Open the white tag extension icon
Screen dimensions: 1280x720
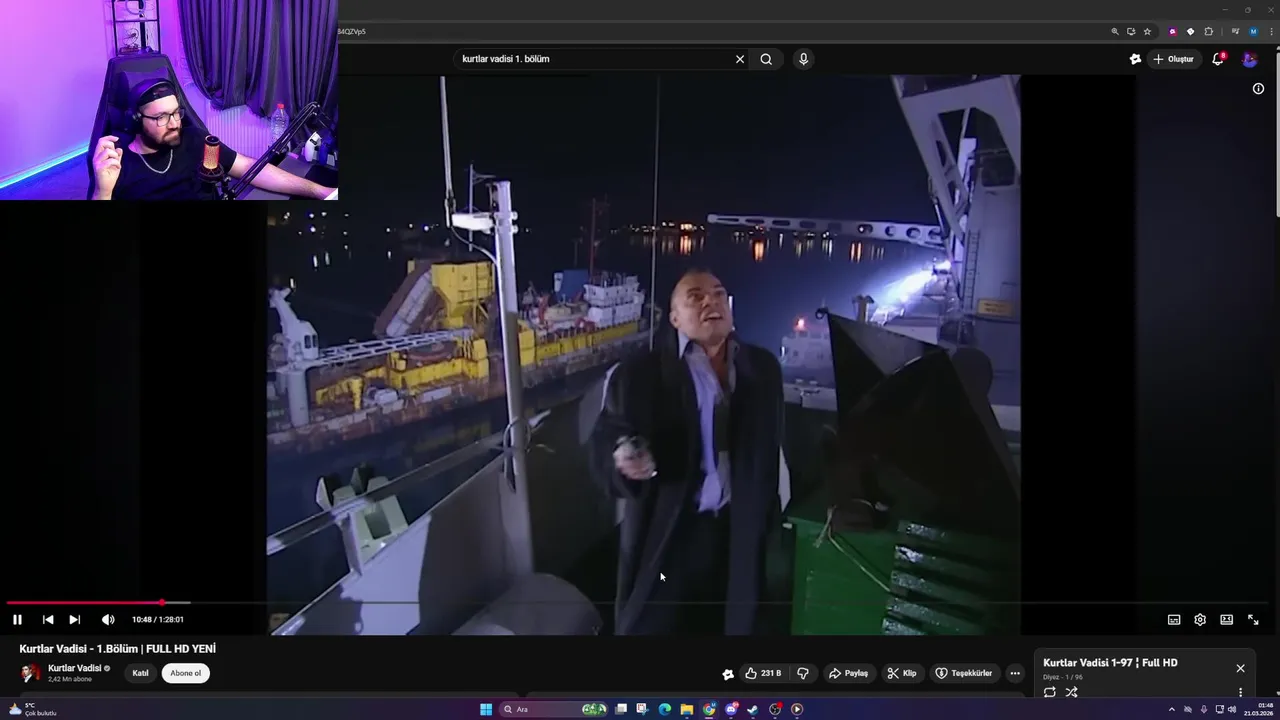pos(1190,31)
